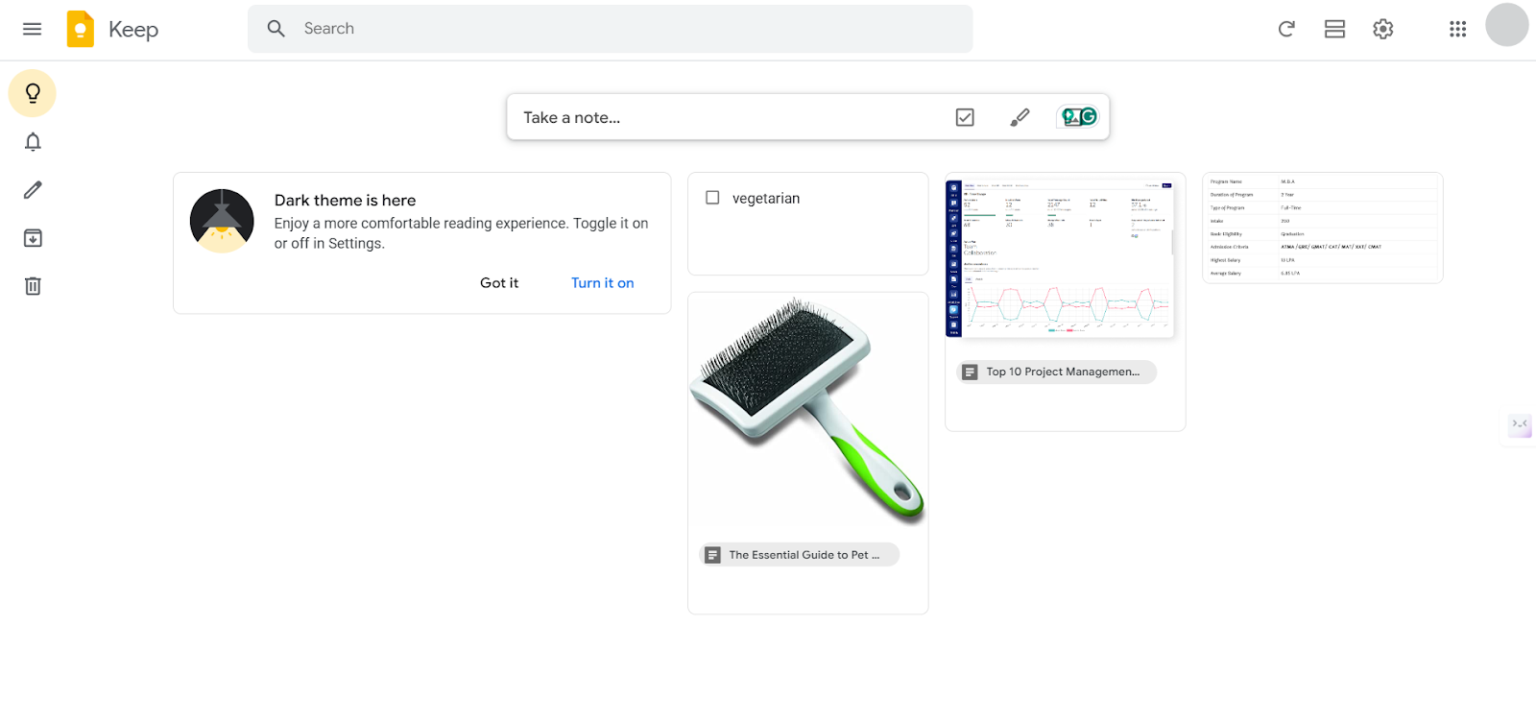Viewport: 1536px width, 721px height.
Task: Create a new list with checkbox icon
Action: [x=964, y=117]
